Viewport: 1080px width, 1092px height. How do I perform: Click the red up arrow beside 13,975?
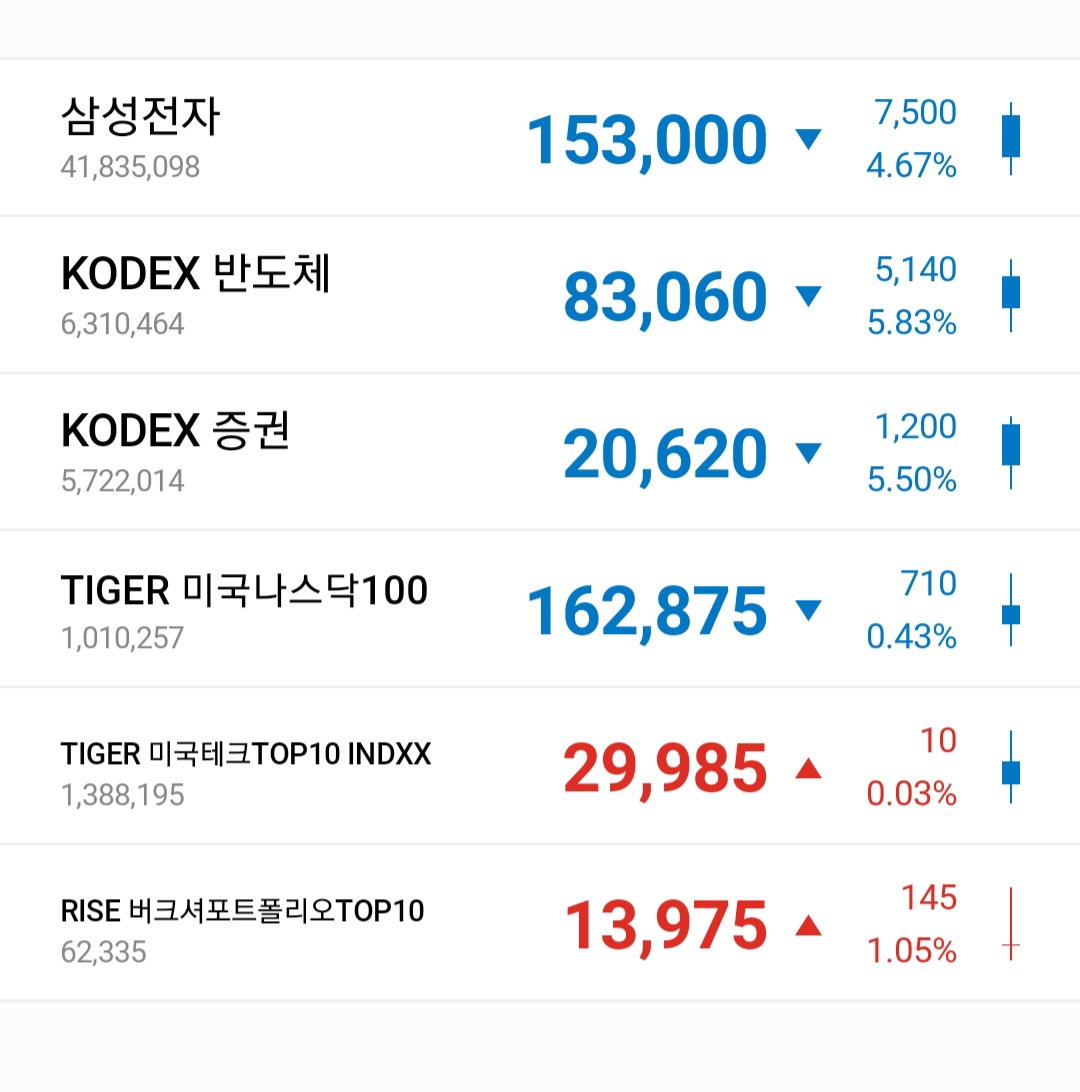point(808,926)
